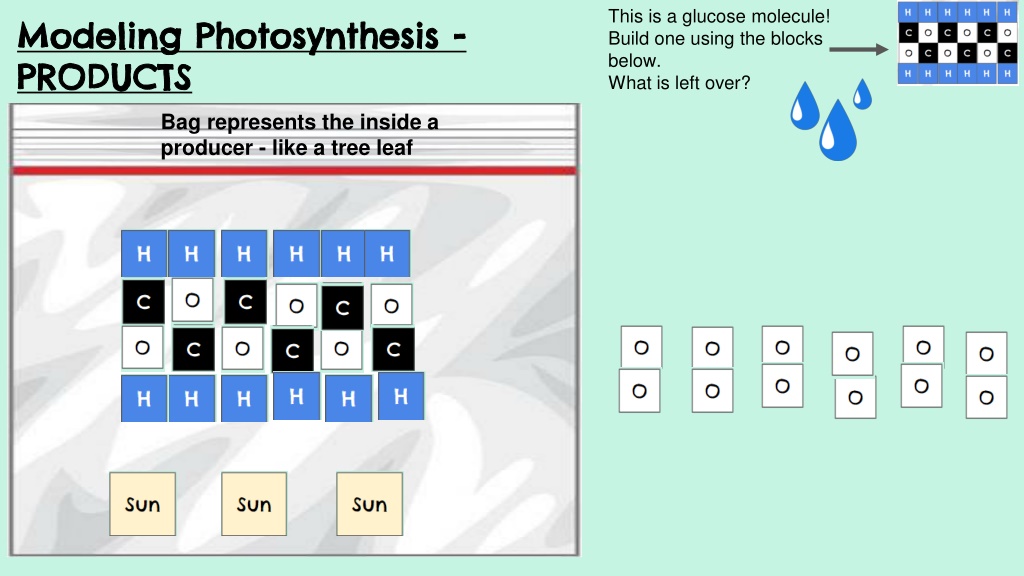The width and height of the screenshot is (1024, 576).
Task: Click the Modeling Photosynthesis - PRODUCTS title
Action: click(242, 56)
